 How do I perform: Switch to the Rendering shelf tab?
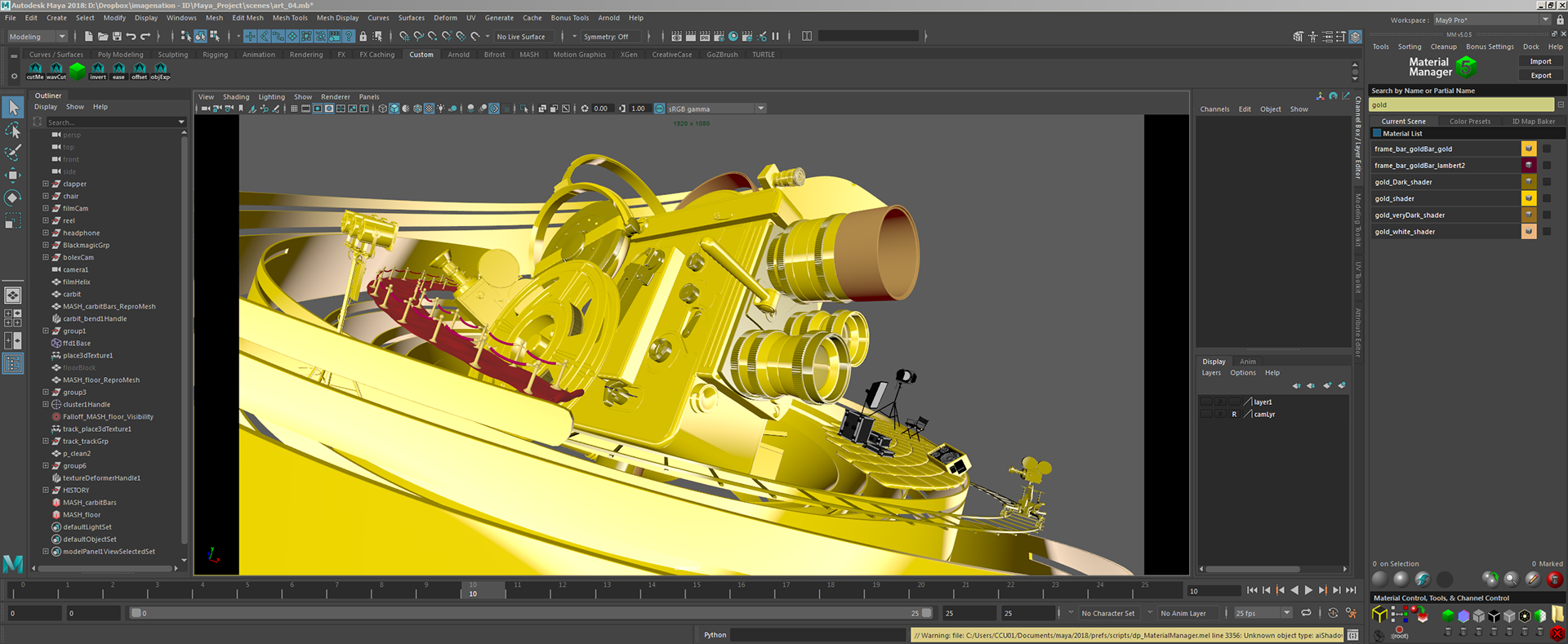point(306,55)
